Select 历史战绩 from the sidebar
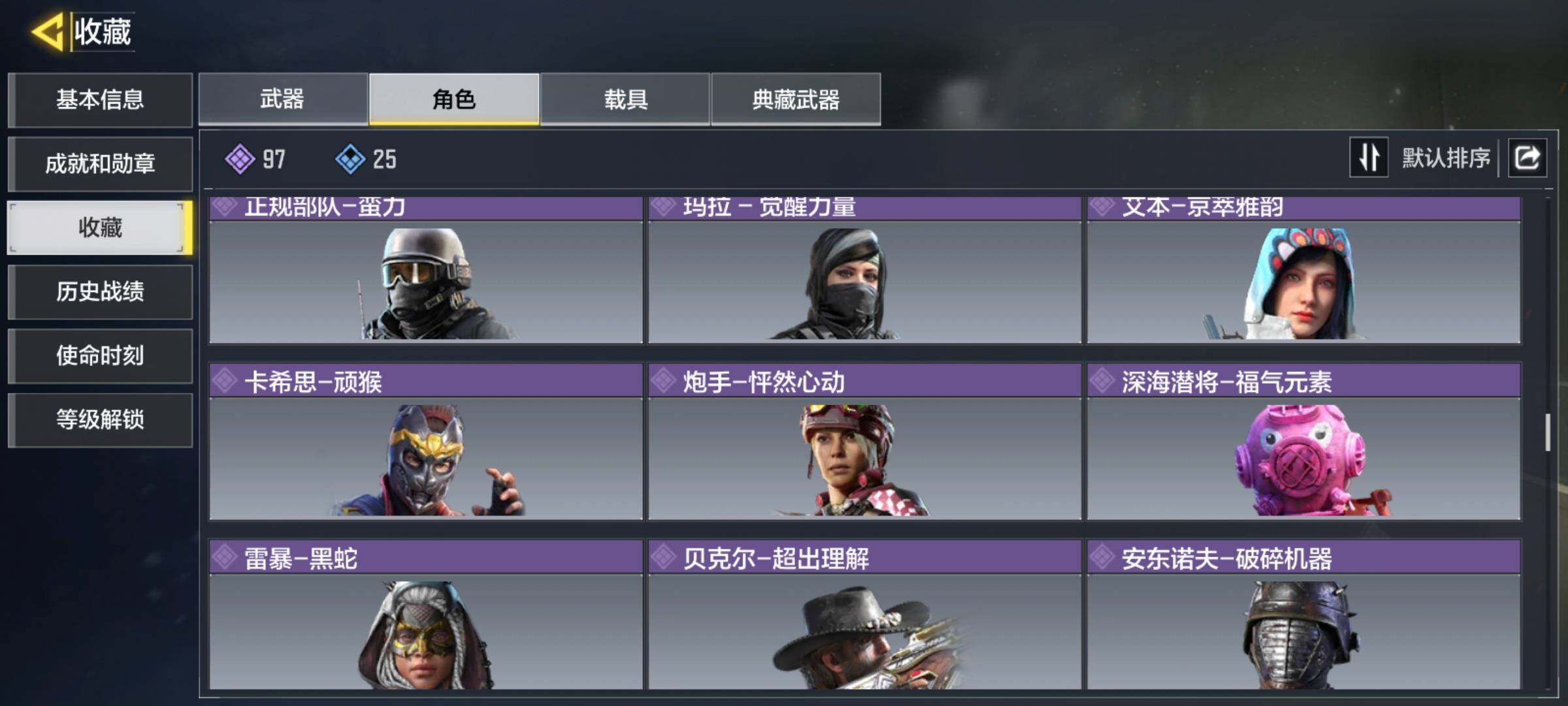This screenshot has height=706, width=1568. 100,292
